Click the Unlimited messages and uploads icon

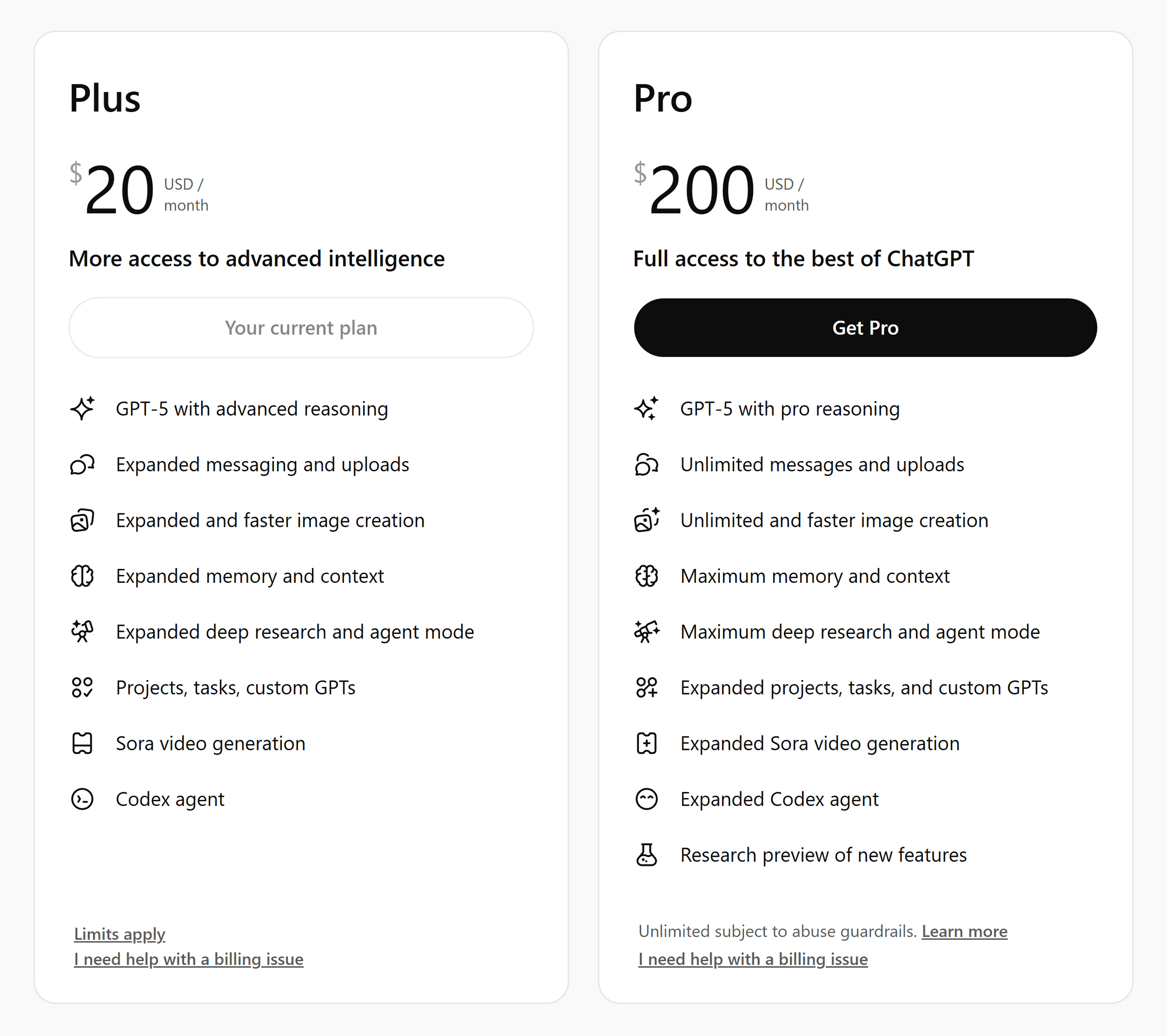click(647, 464)
